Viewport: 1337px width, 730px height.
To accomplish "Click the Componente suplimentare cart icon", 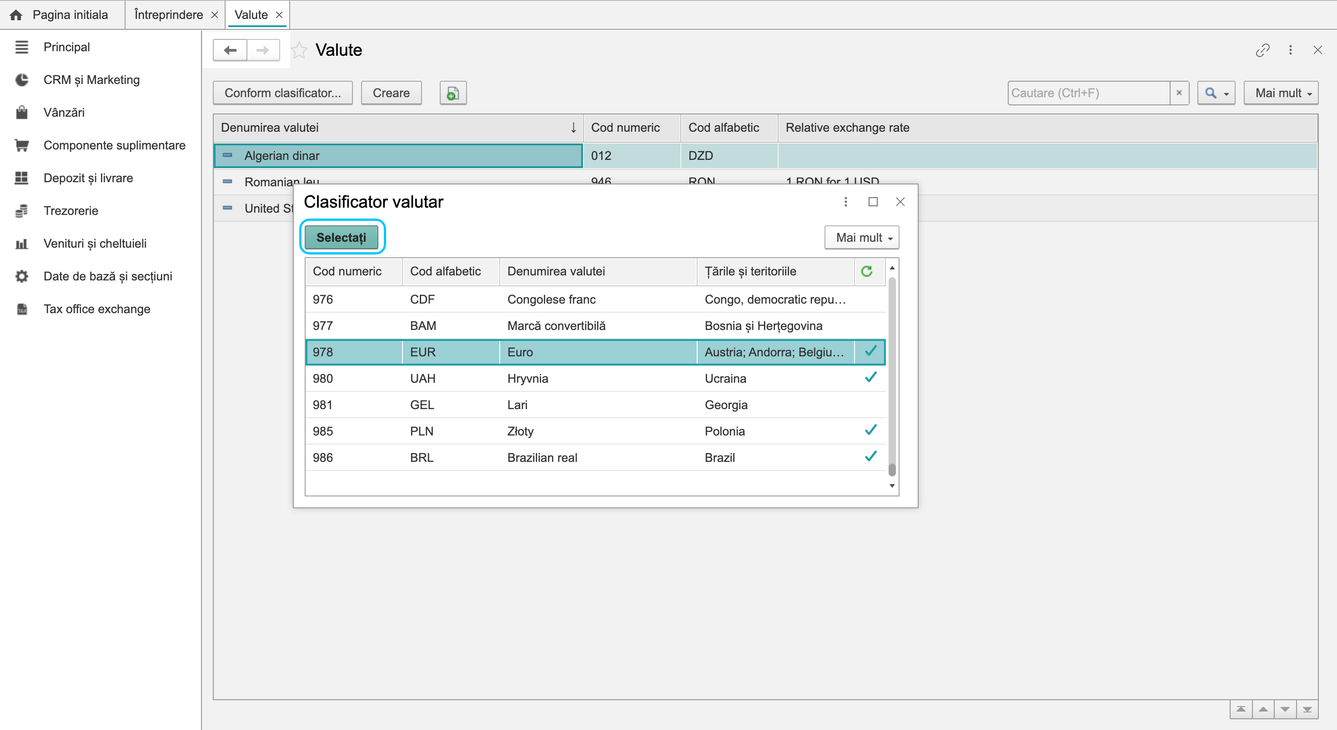I will point(22,145).
